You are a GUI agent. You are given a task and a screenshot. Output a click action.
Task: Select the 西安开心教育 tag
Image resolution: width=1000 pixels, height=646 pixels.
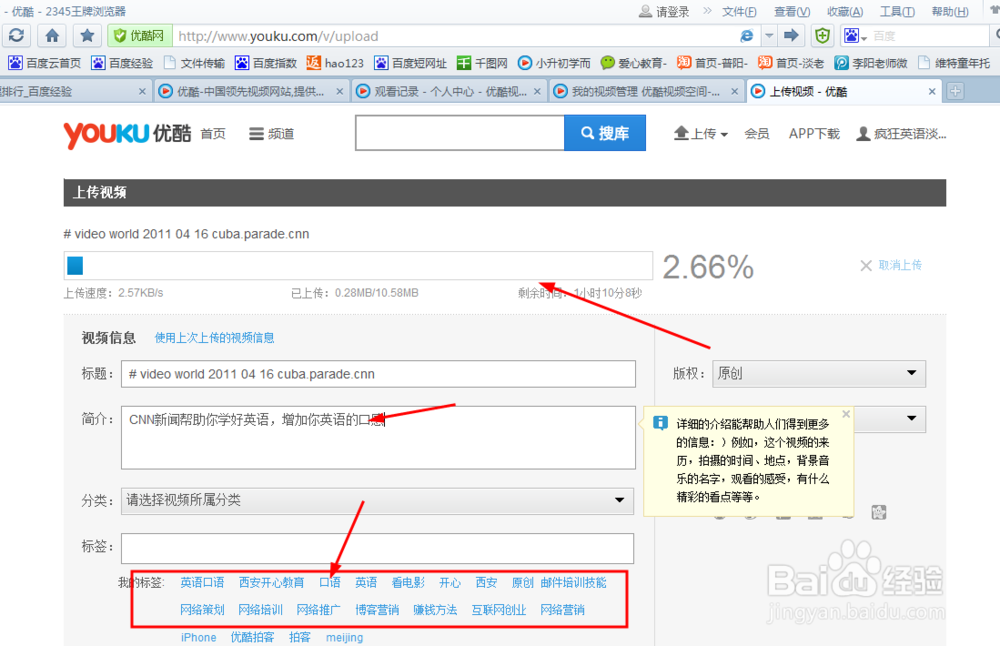(272, 582)
